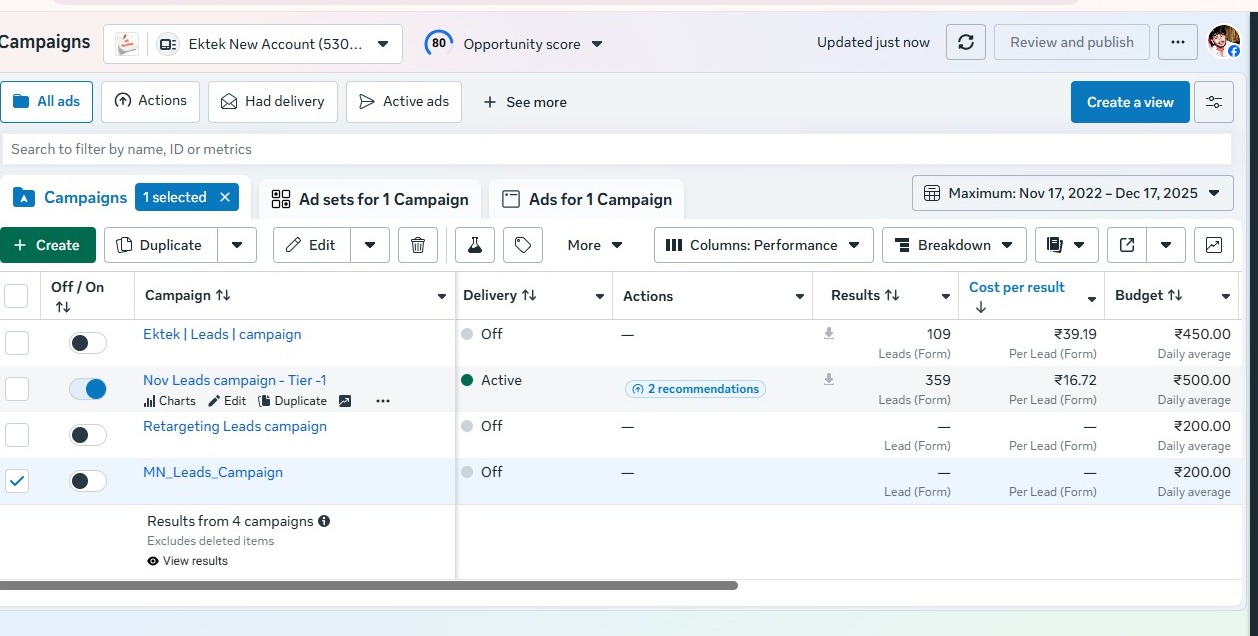The width and height of the screenshot is (1258, 636).
Task: Open the Retargeting Leads campaign link
Action: coord(235,426)
